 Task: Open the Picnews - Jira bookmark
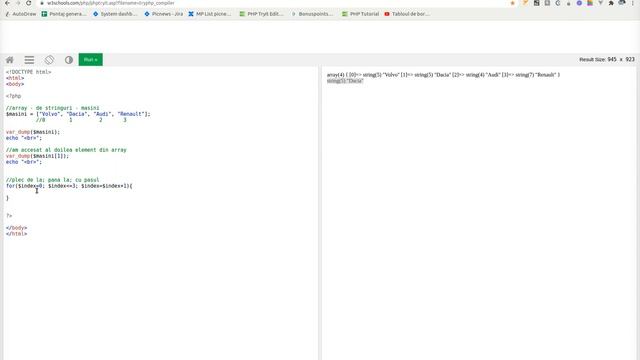pos(164,14)
